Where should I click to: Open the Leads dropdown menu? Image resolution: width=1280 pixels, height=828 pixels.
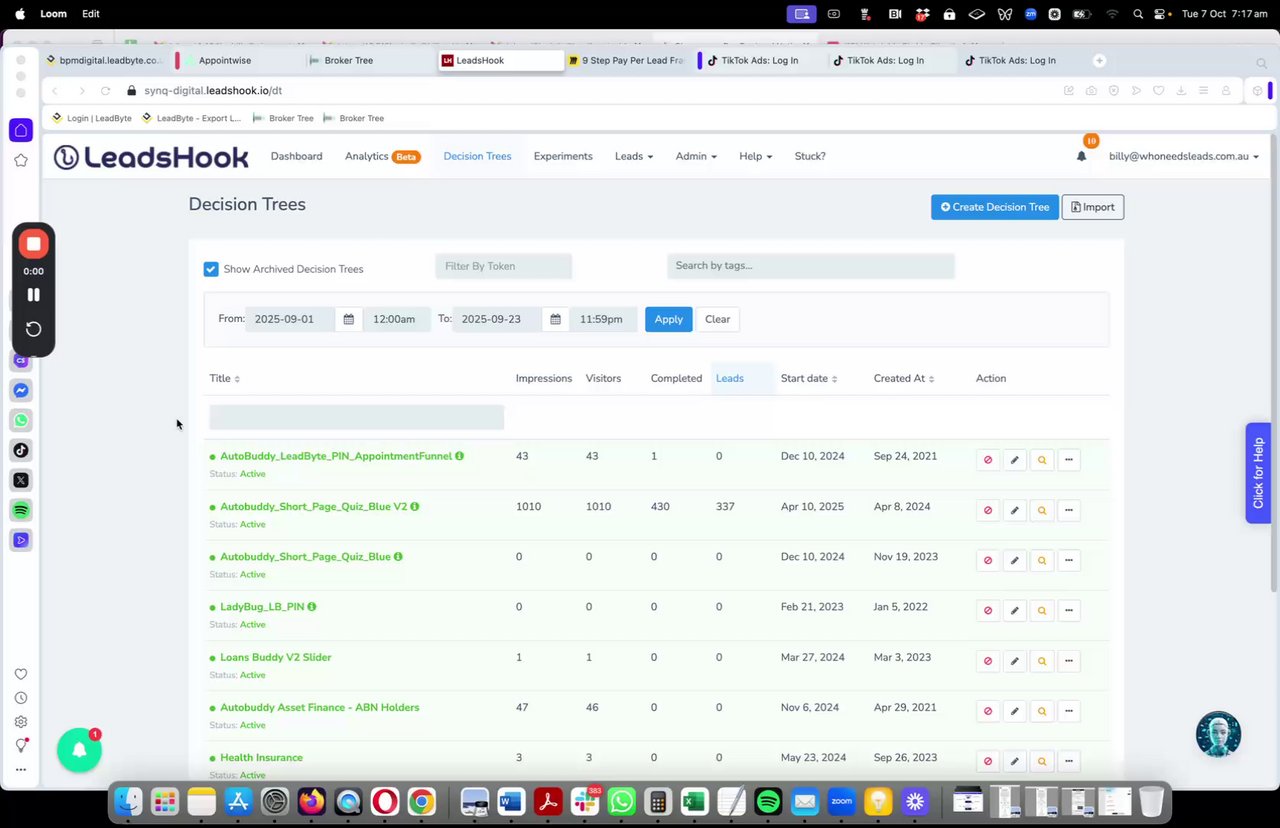click(634, 156)
